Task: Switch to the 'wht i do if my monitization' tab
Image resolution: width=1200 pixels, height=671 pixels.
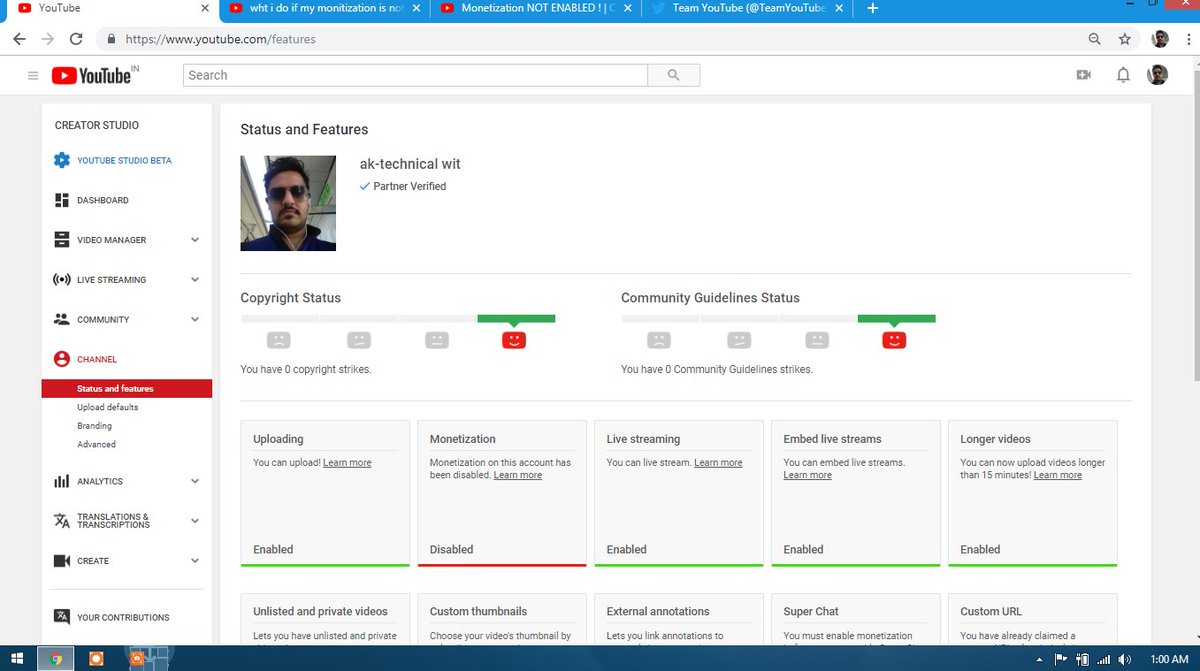Action: pos(325,9)
